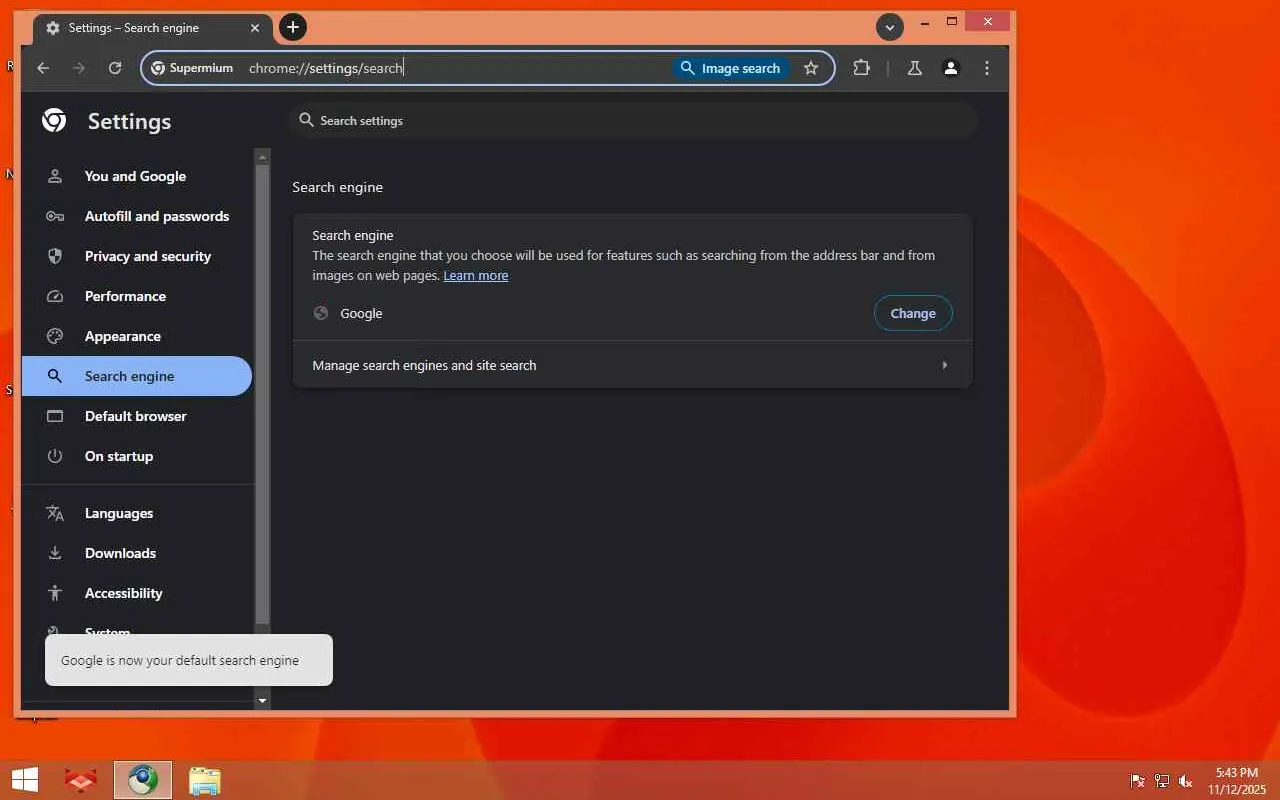Close the Supermium window
The height and width of the screenshot is (800, 1280).
[988, 21]
